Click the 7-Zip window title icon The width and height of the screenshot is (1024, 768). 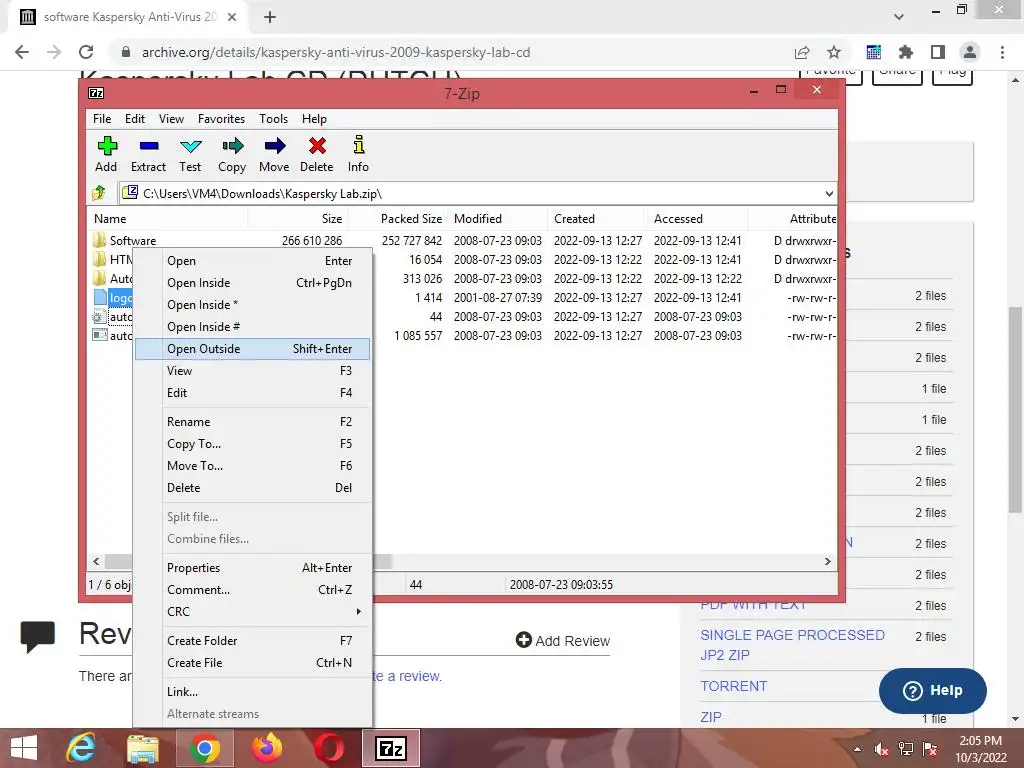point(96,93)
